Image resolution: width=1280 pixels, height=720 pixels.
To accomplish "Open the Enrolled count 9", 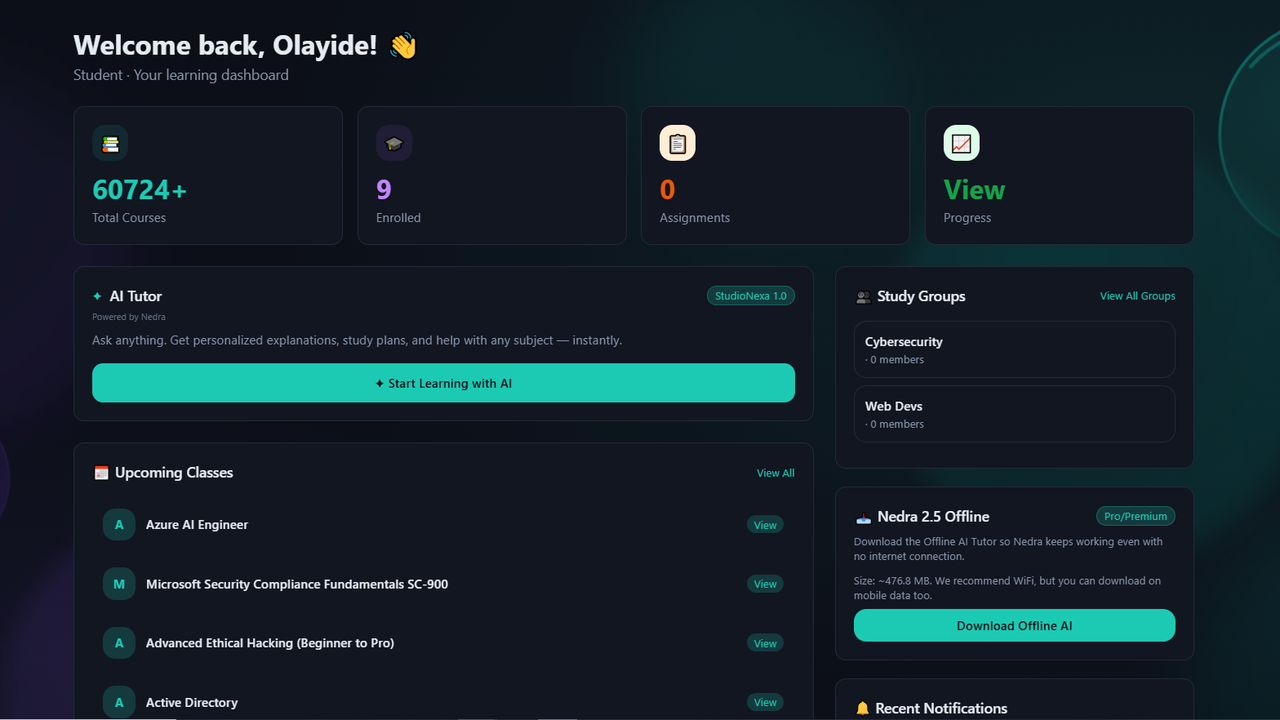I will coord(384,189).
